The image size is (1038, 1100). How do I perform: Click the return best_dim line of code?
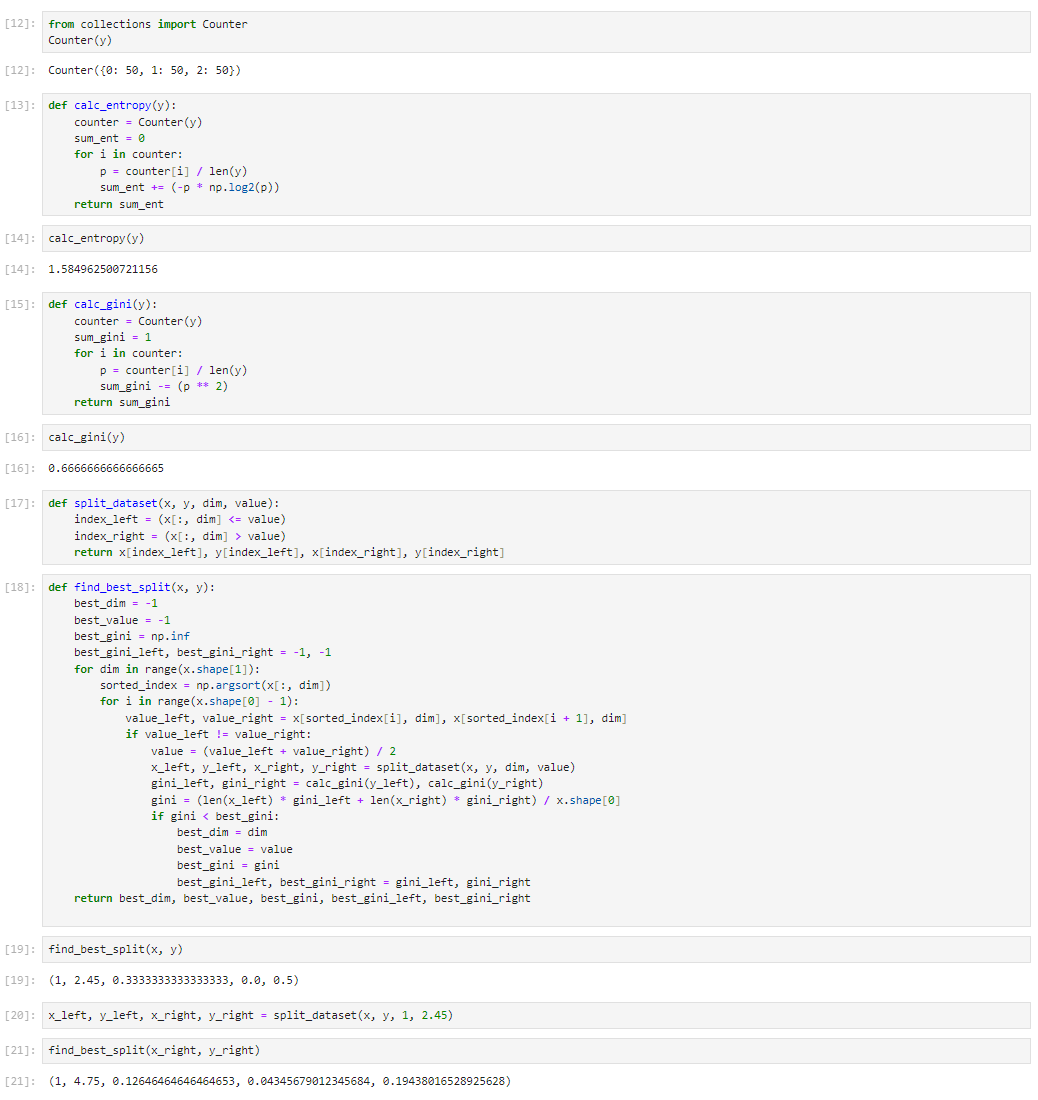tap(302, 898)
